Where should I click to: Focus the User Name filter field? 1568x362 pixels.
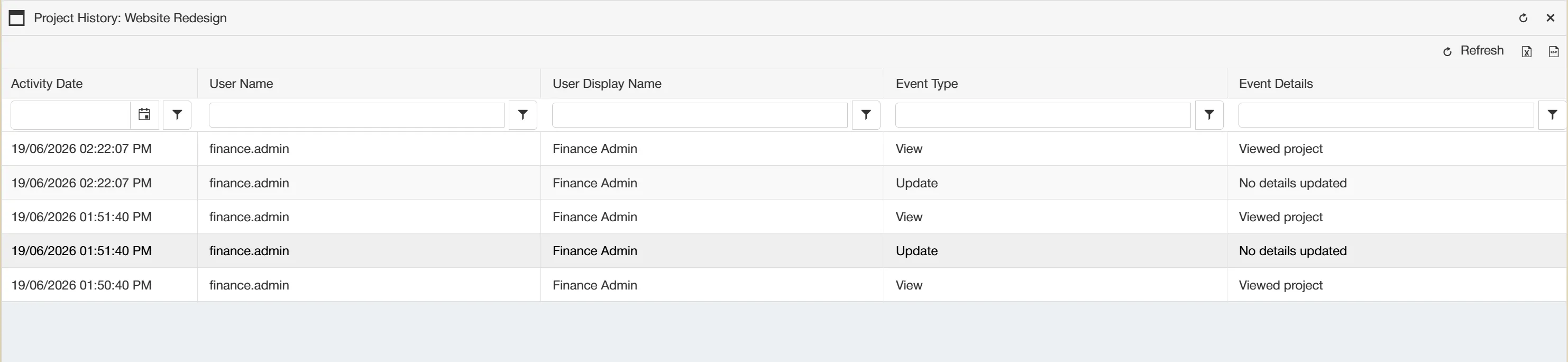(356, 115)
